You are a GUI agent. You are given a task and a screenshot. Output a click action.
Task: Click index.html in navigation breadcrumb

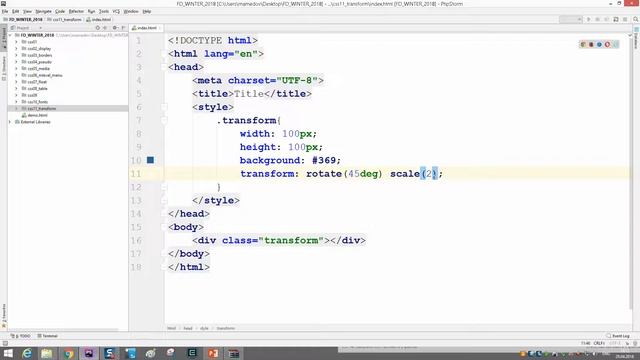(99, 19)
